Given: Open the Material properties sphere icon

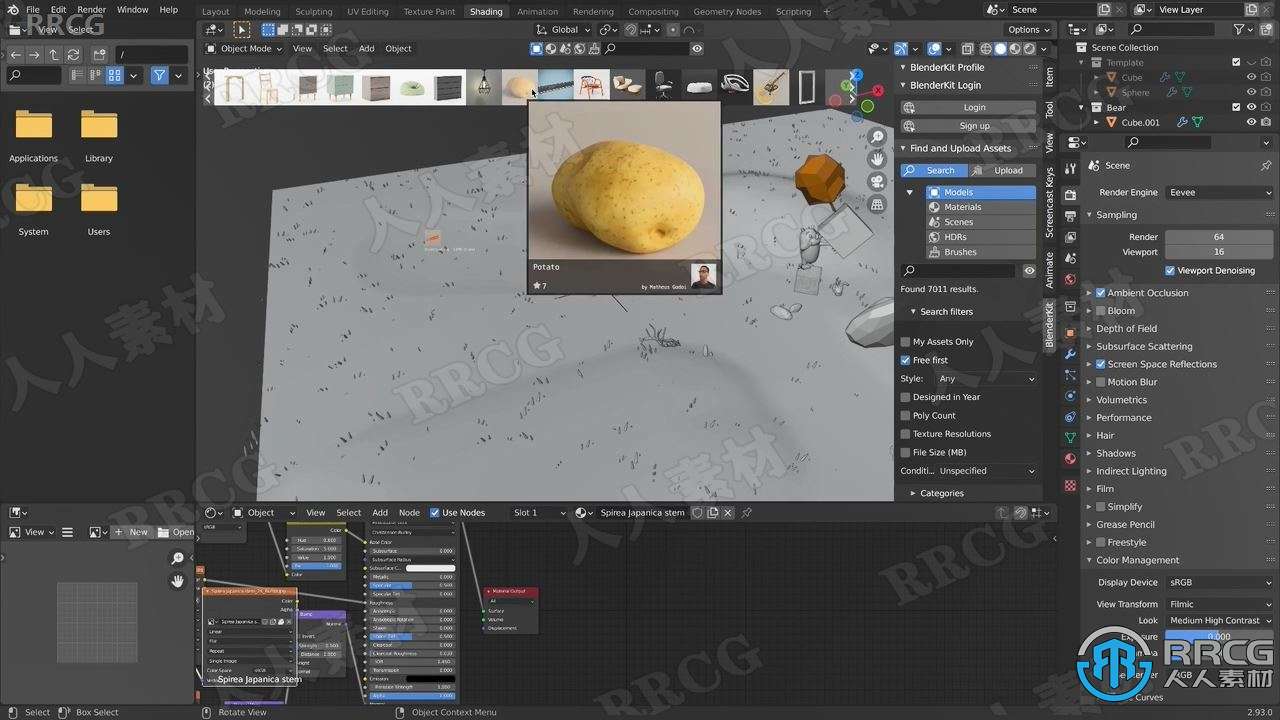Looking at the screenshot, I should (1070, 459).
